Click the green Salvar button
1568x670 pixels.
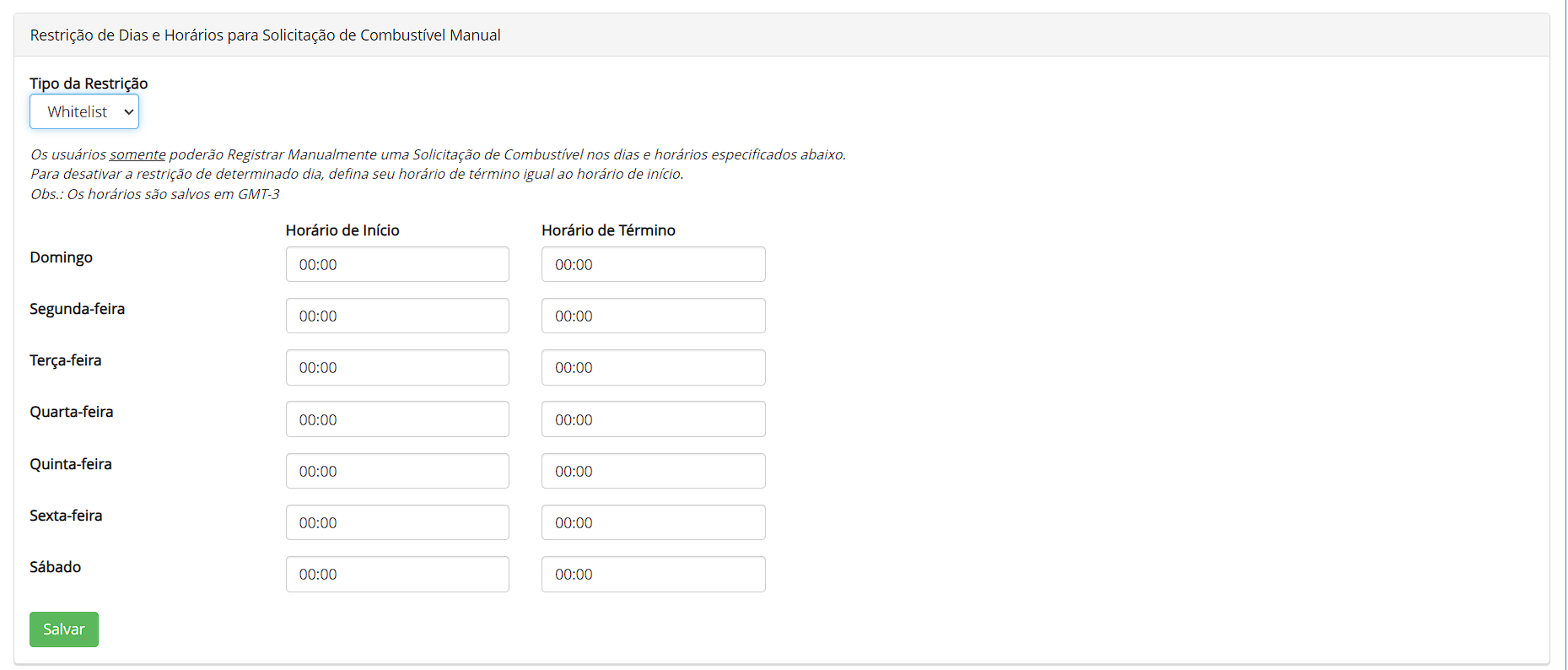(x=64, y=629)
